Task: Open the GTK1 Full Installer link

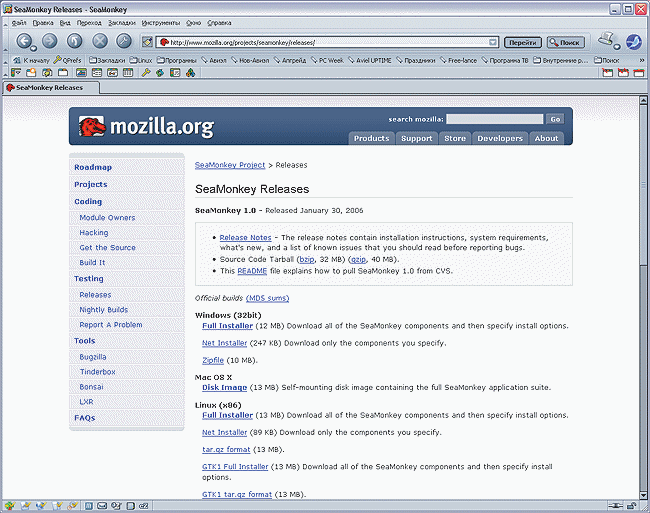Action: 235,467
